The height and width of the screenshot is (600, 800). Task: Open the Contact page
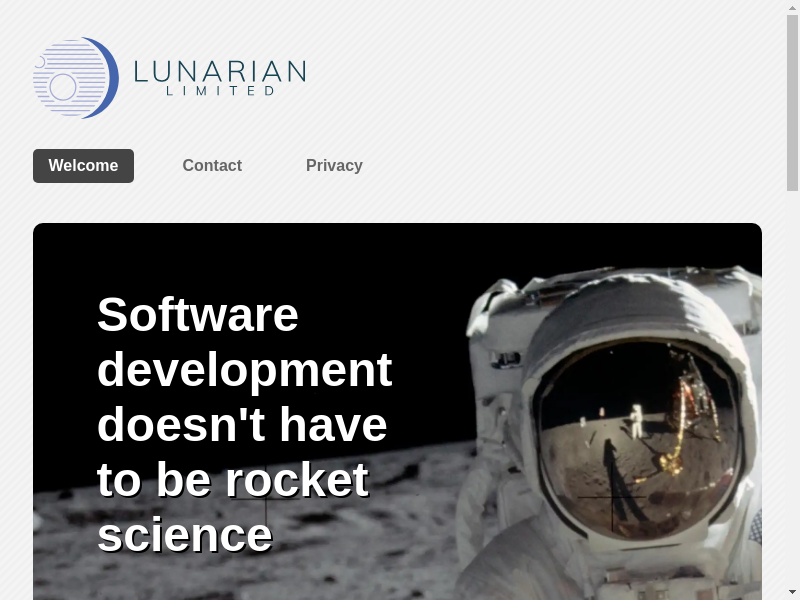[212, 166]
